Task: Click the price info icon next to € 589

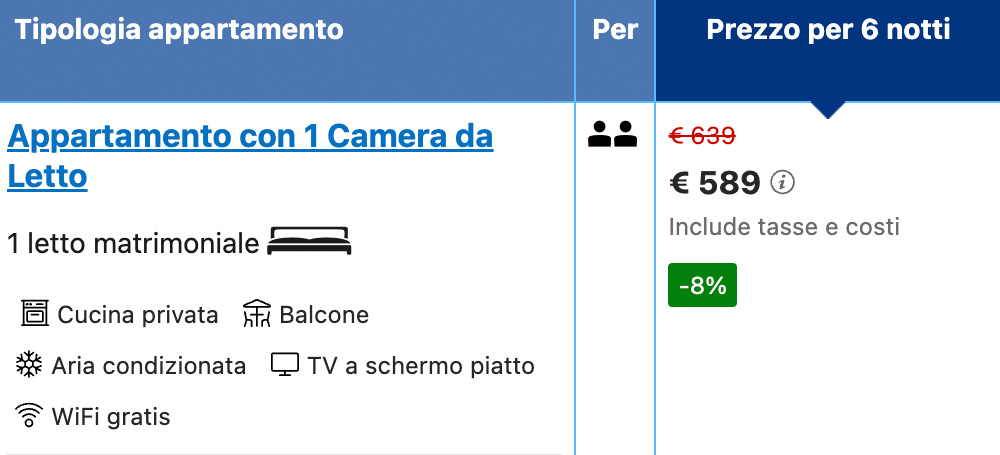Action: point(785,183)
